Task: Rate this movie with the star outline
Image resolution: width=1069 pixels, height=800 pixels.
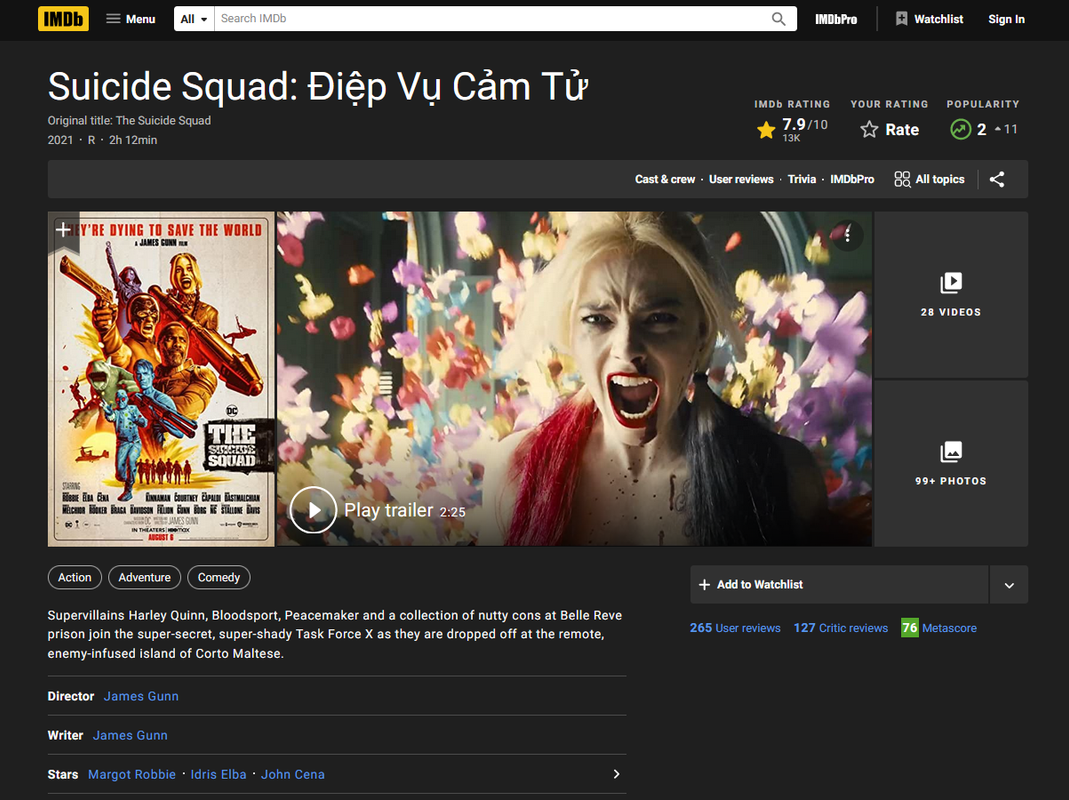Action: (x=890, y=130)
